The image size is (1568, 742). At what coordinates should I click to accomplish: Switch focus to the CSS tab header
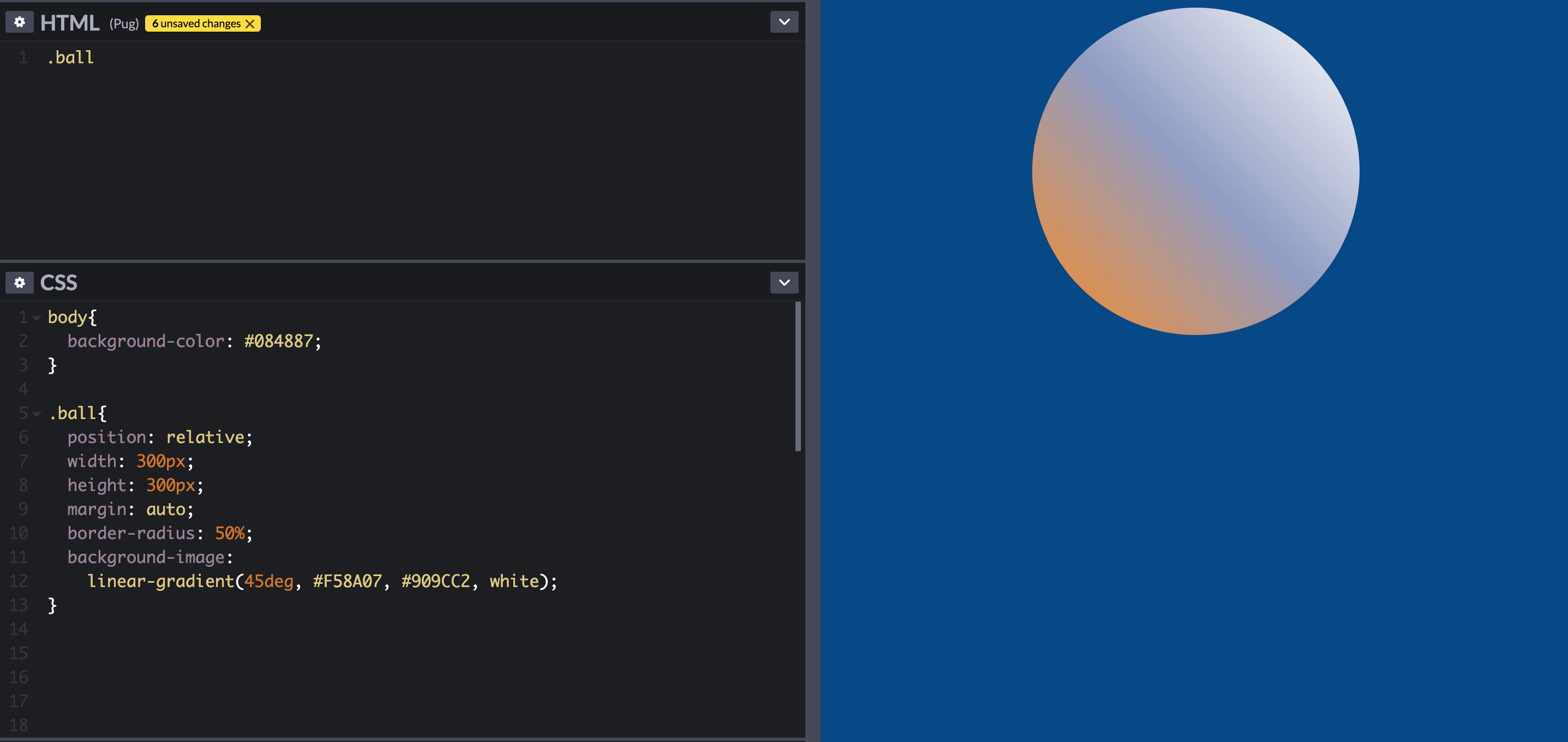(58, 282)
